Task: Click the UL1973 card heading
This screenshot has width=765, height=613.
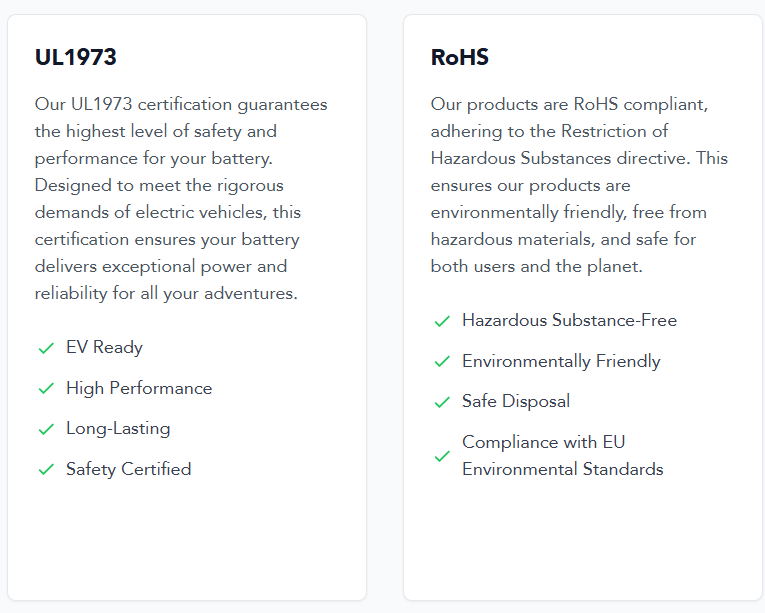Action: tap(76, 57)
